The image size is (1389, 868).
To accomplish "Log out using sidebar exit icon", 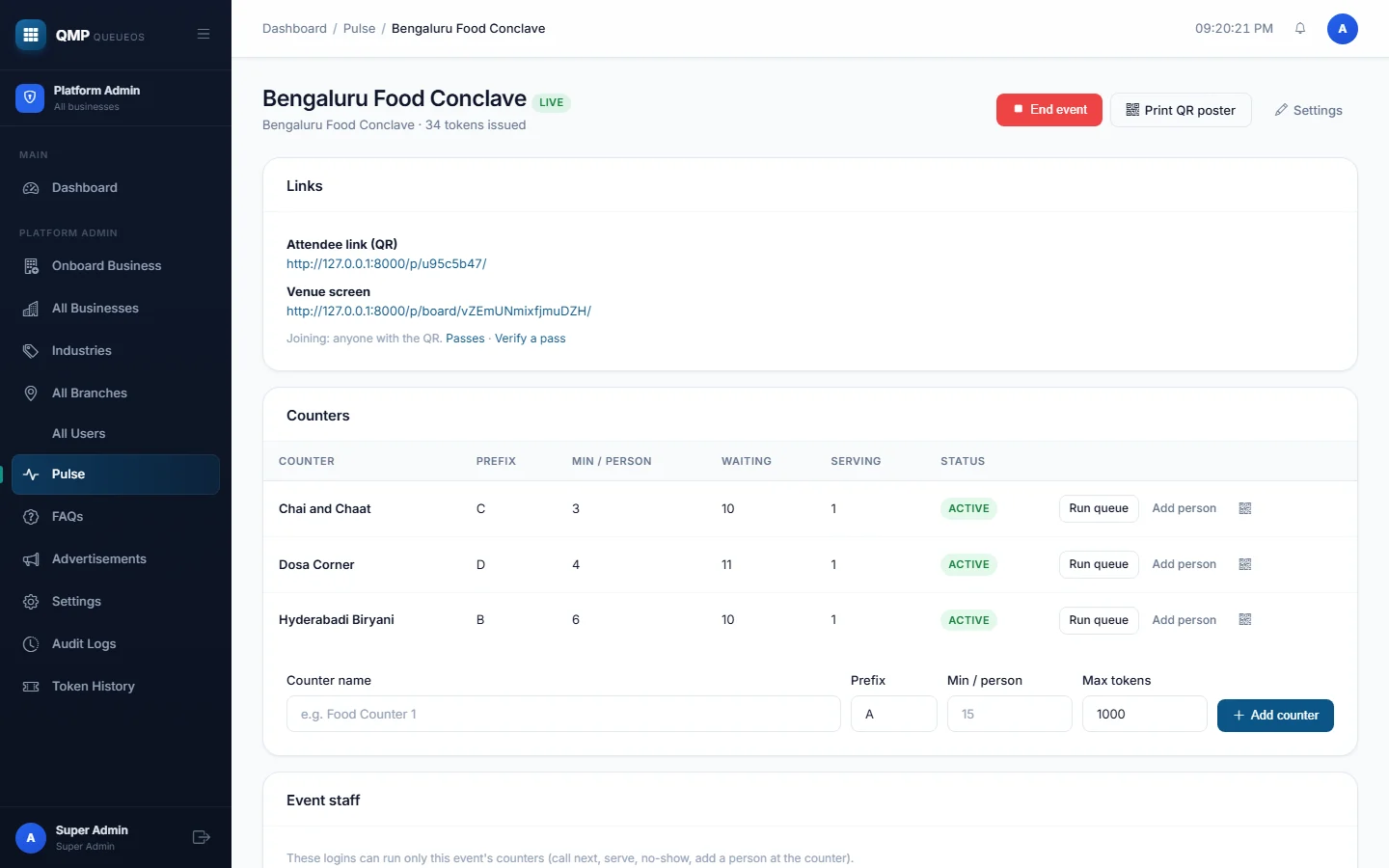I will (x=202, y=837).
